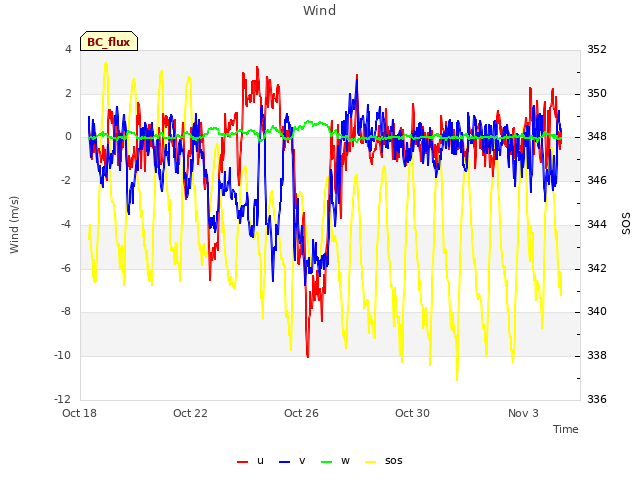Click the left axis value "0"
Screen dimensions: 640x480
(x=68, y=137)
